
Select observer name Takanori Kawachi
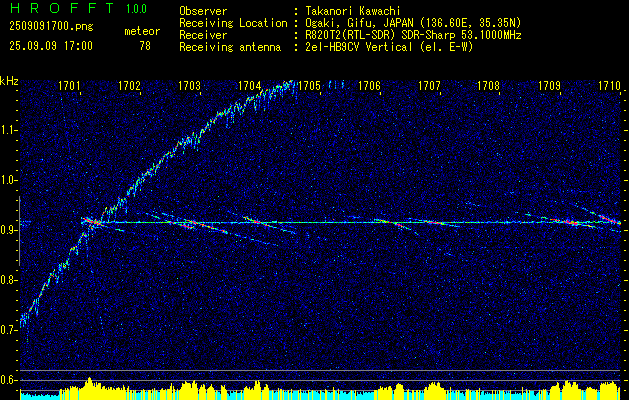click(352, 11)
